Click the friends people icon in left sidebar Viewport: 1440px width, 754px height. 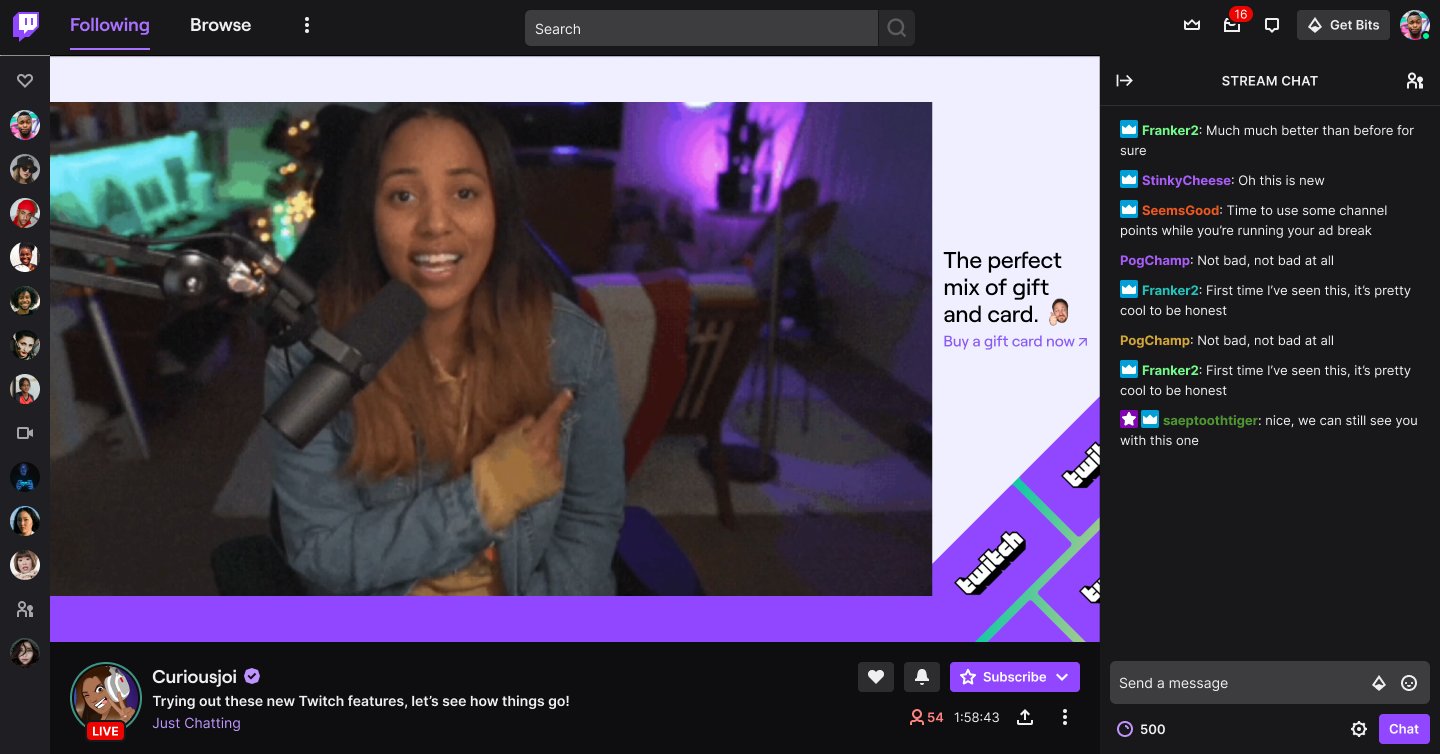25,609
